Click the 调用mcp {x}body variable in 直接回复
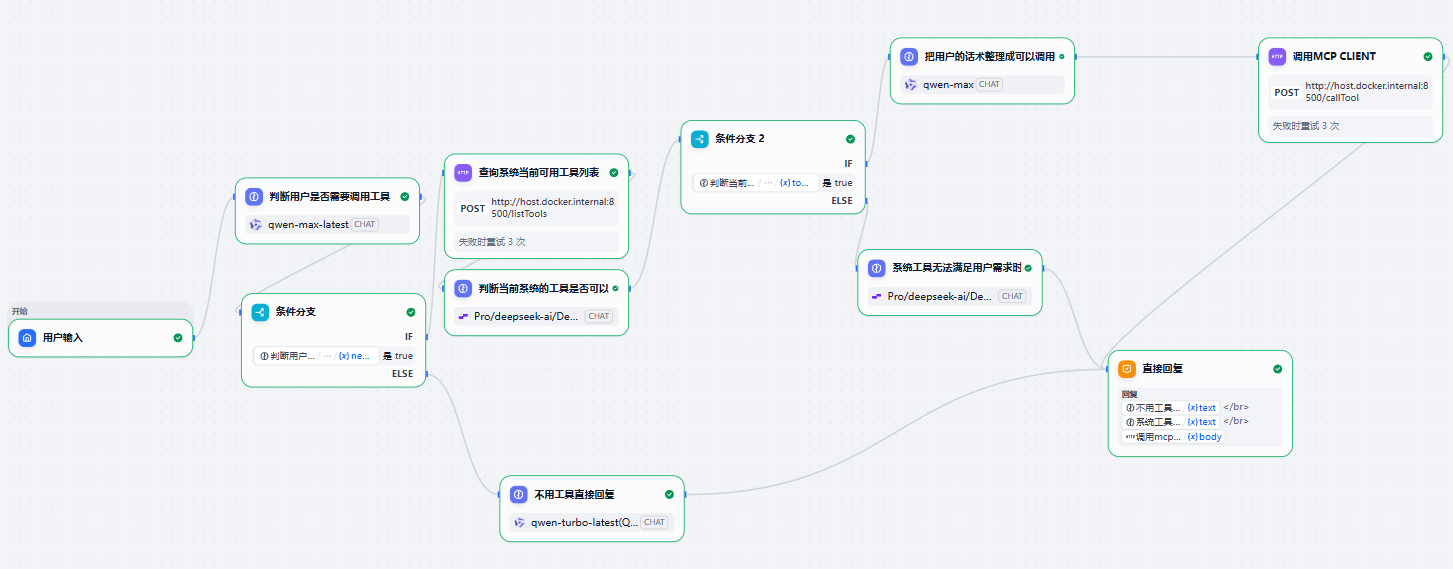 pos(1173,437)
